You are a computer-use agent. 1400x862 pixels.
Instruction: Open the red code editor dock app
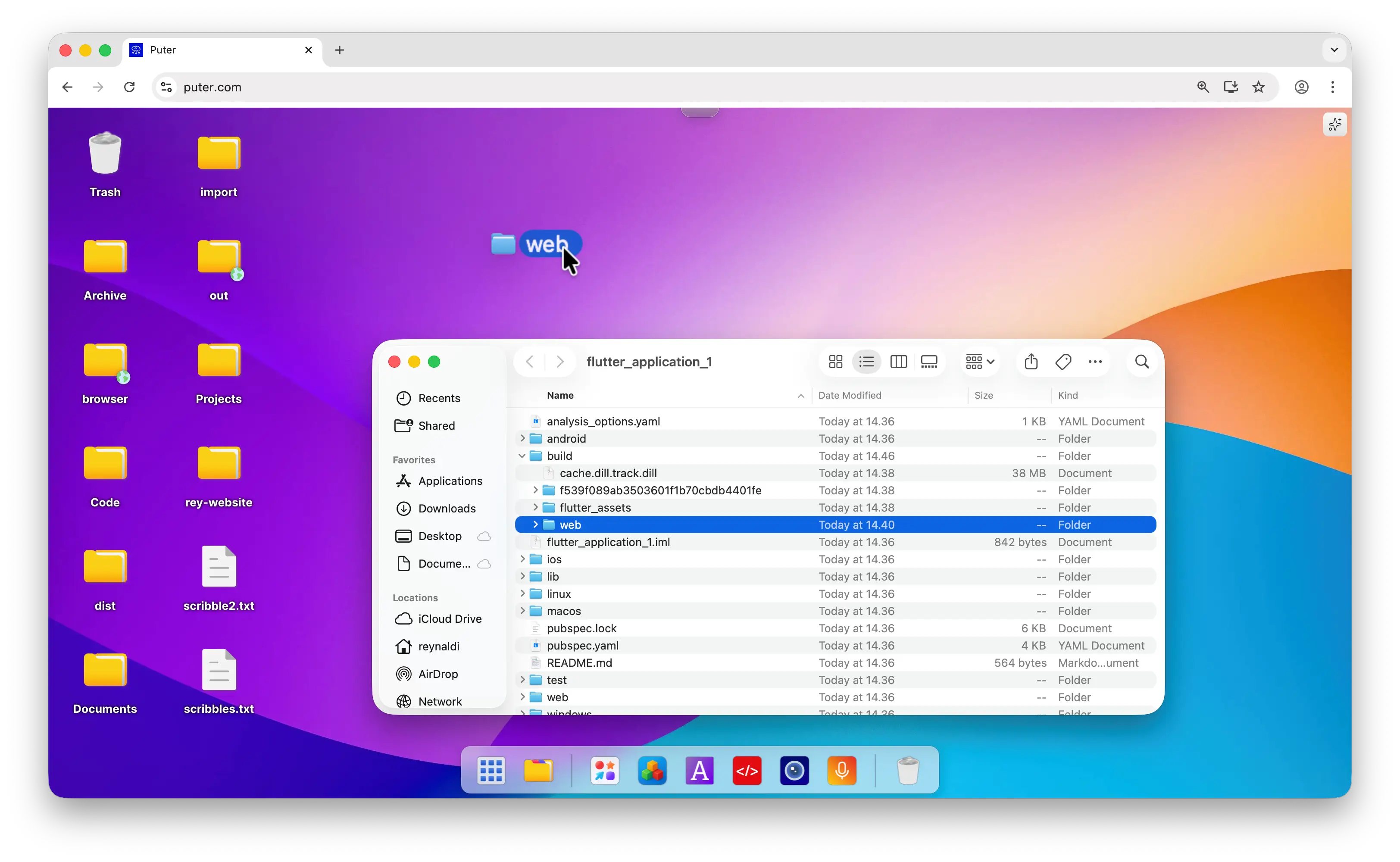747,771
